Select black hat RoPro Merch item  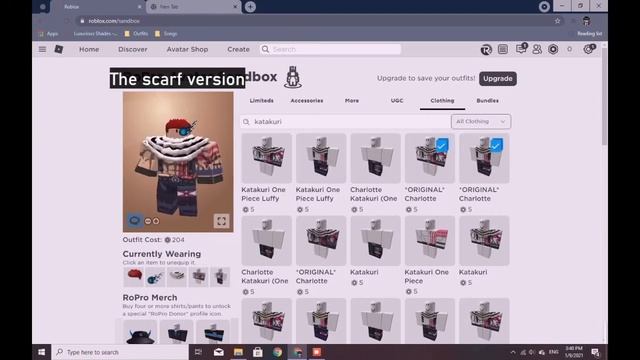click(x=140, y=332)
